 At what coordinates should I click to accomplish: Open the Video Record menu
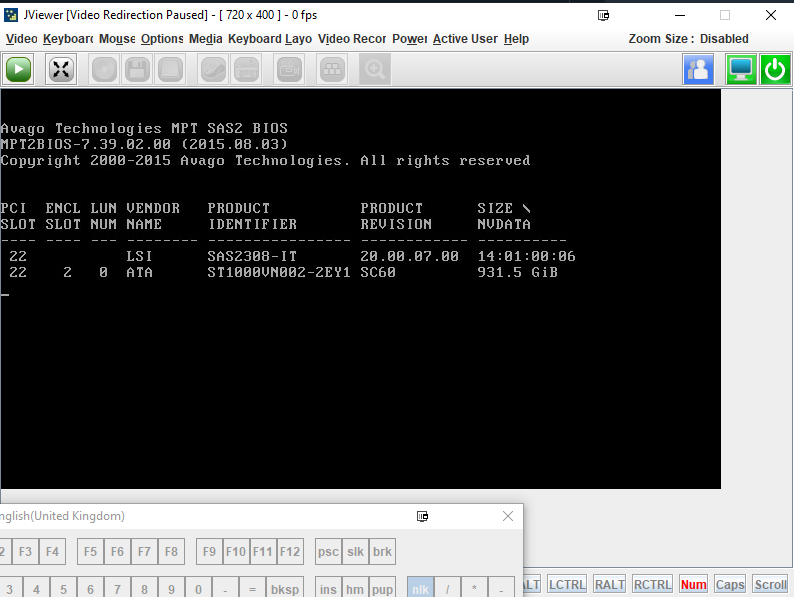(x=352, y=39)
